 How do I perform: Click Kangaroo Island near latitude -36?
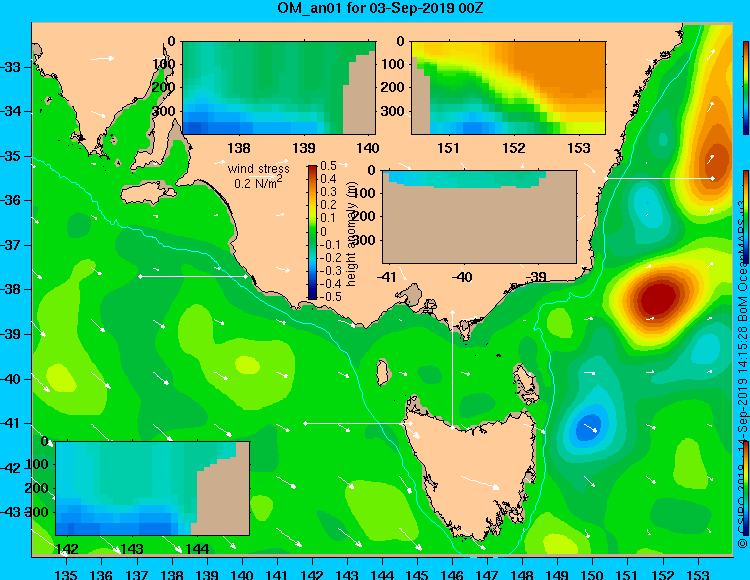[x=148, y=193]
